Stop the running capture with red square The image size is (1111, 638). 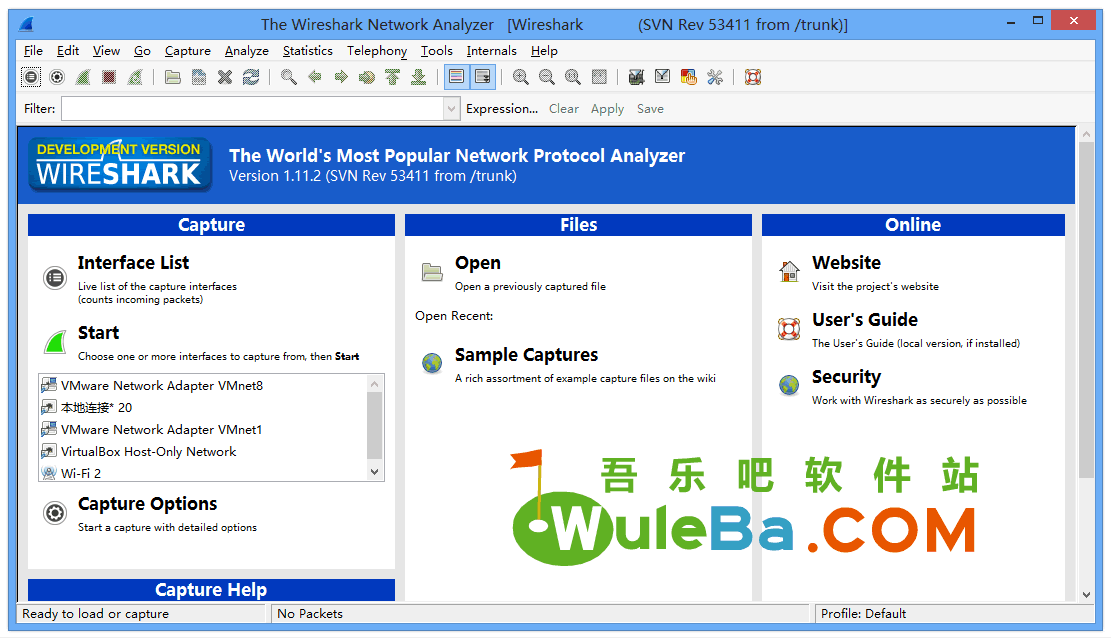coord(108,77)
